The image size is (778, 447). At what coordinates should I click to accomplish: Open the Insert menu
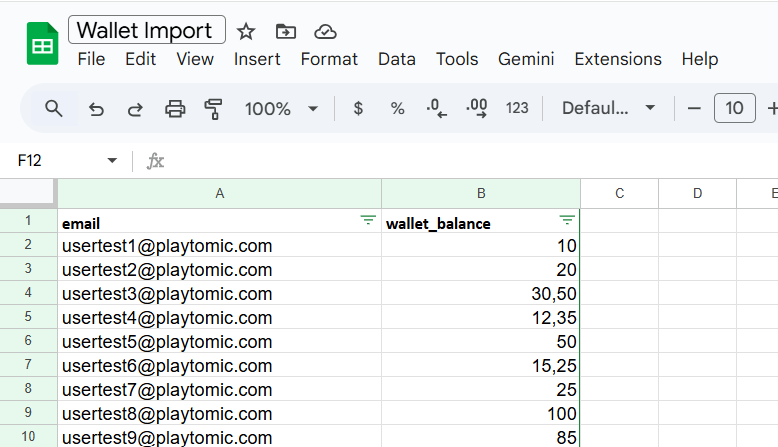pyautogui.click(x=257, y=59)
